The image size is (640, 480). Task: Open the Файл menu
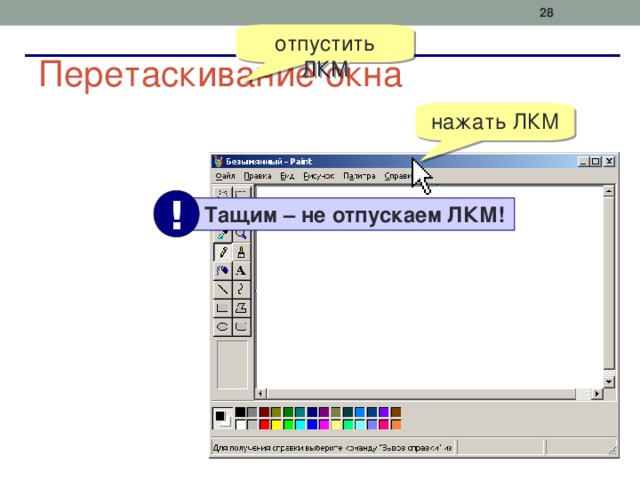click(225, 176)
